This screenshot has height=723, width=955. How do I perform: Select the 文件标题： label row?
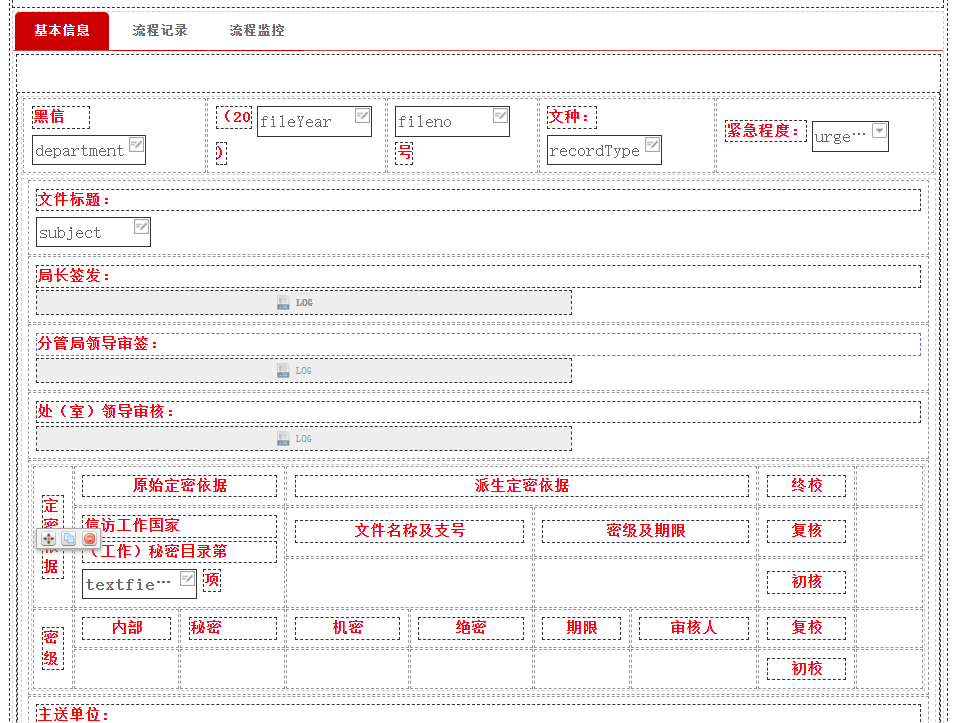pos(478,200)
